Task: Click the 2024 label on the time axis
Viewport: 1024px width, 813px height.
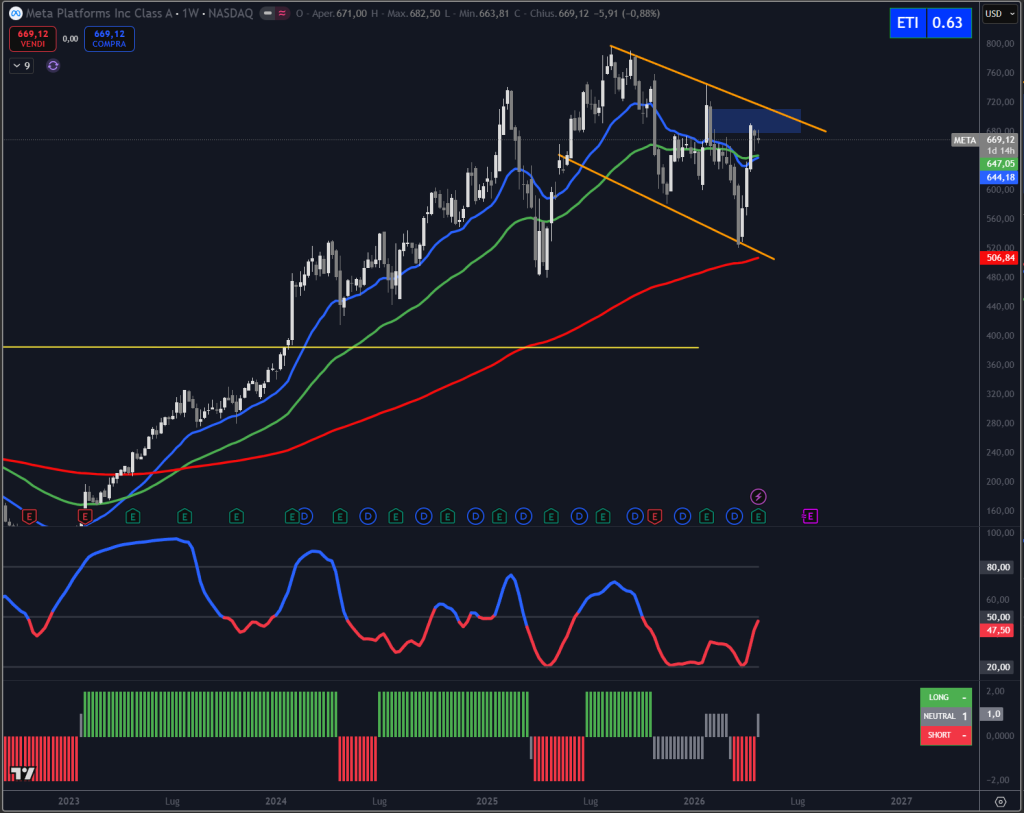Action: 276,801
